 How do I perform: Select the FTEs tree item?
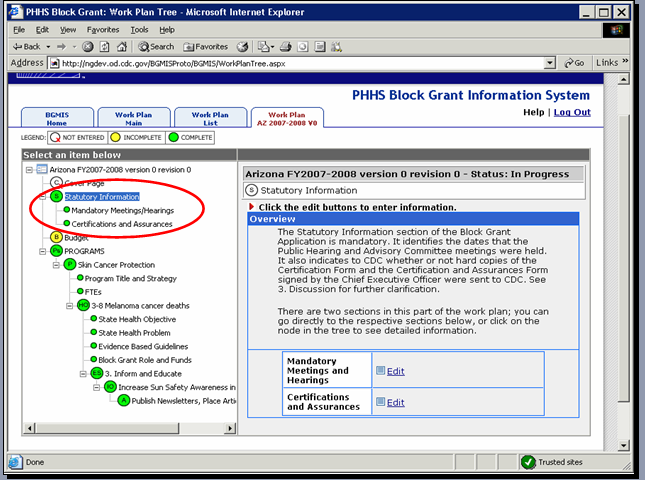click(x=93, y=292)
